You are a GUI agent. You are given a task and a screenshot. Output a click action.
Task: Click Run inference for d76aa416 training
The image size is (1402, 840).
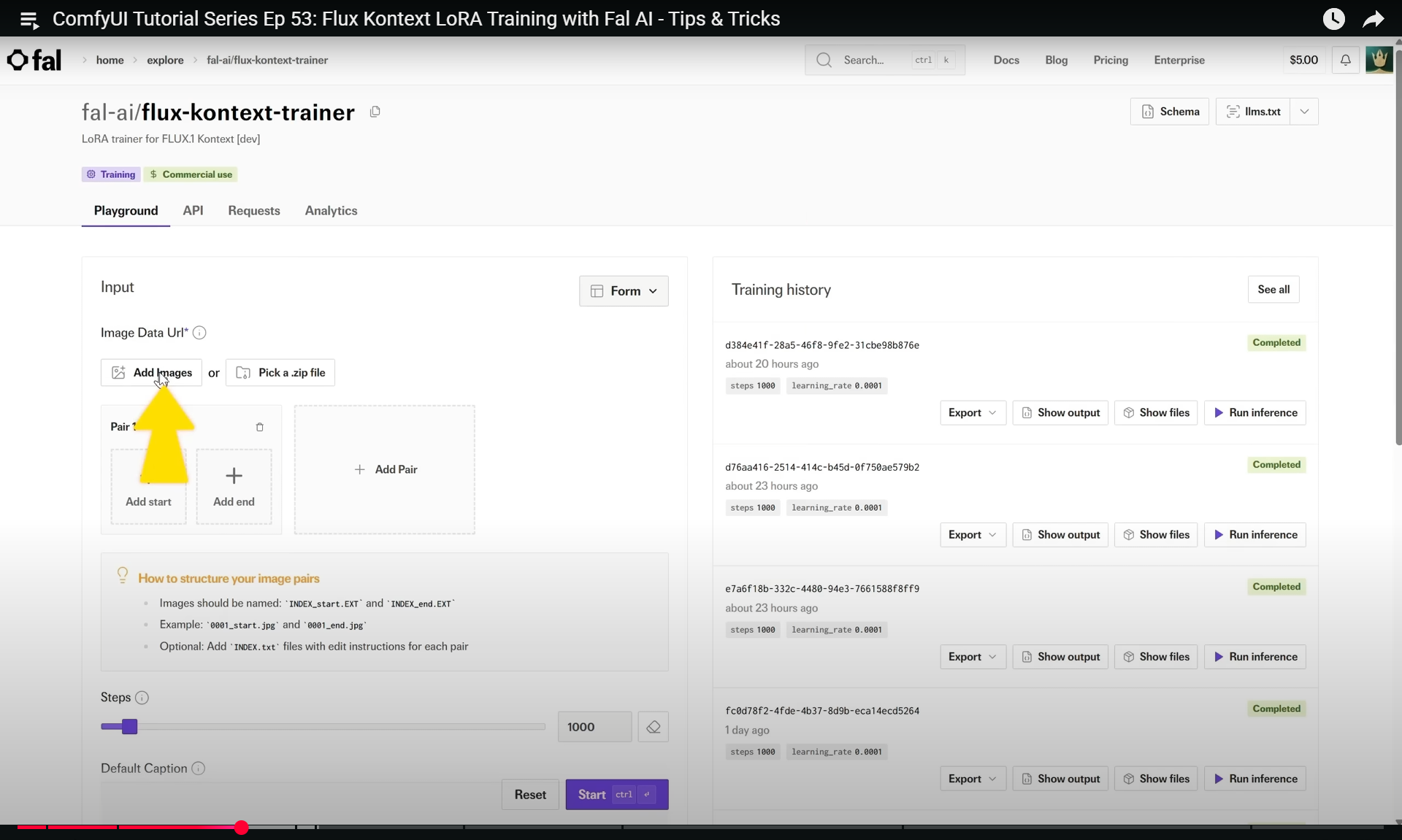pyautogui.click(x=1254, y=535)
